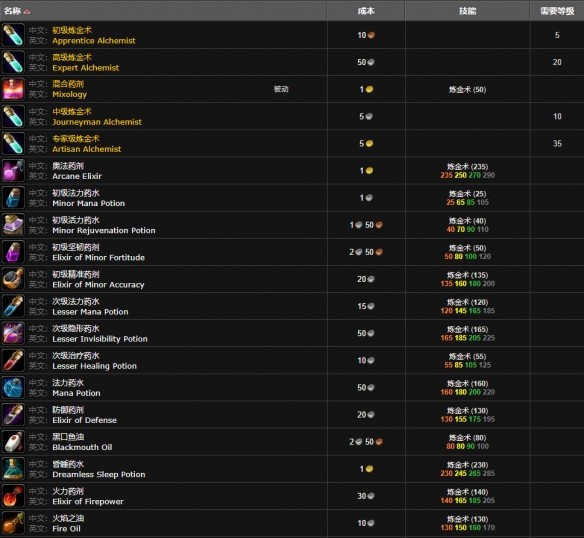Viewport: 584px width, 538px height.
Task: Click the Apprentice Alchemist vial icon
Action: tap(13, 35)
